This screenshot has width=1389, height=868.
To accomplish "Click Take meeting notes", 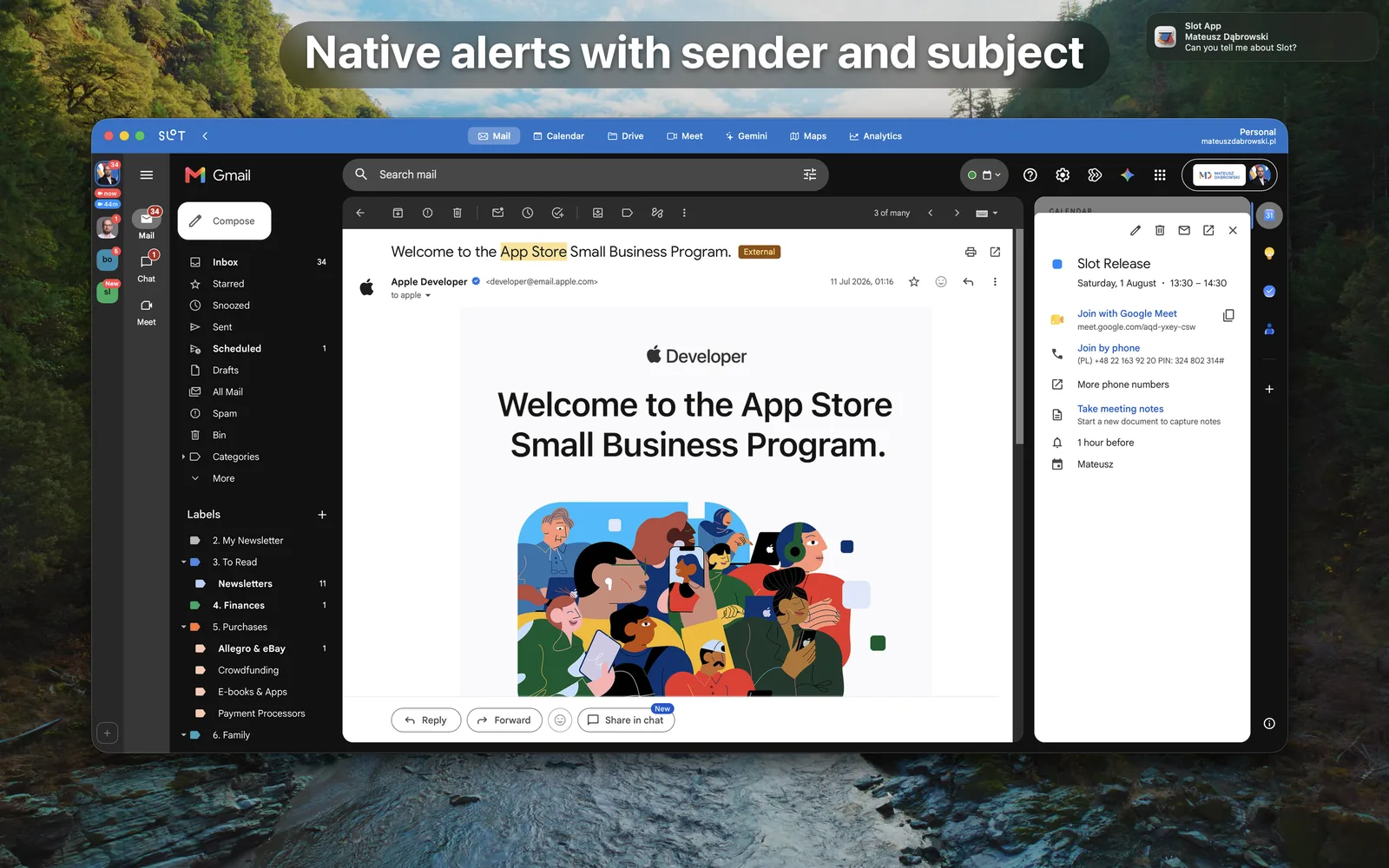I will [x=1120, y=409].
